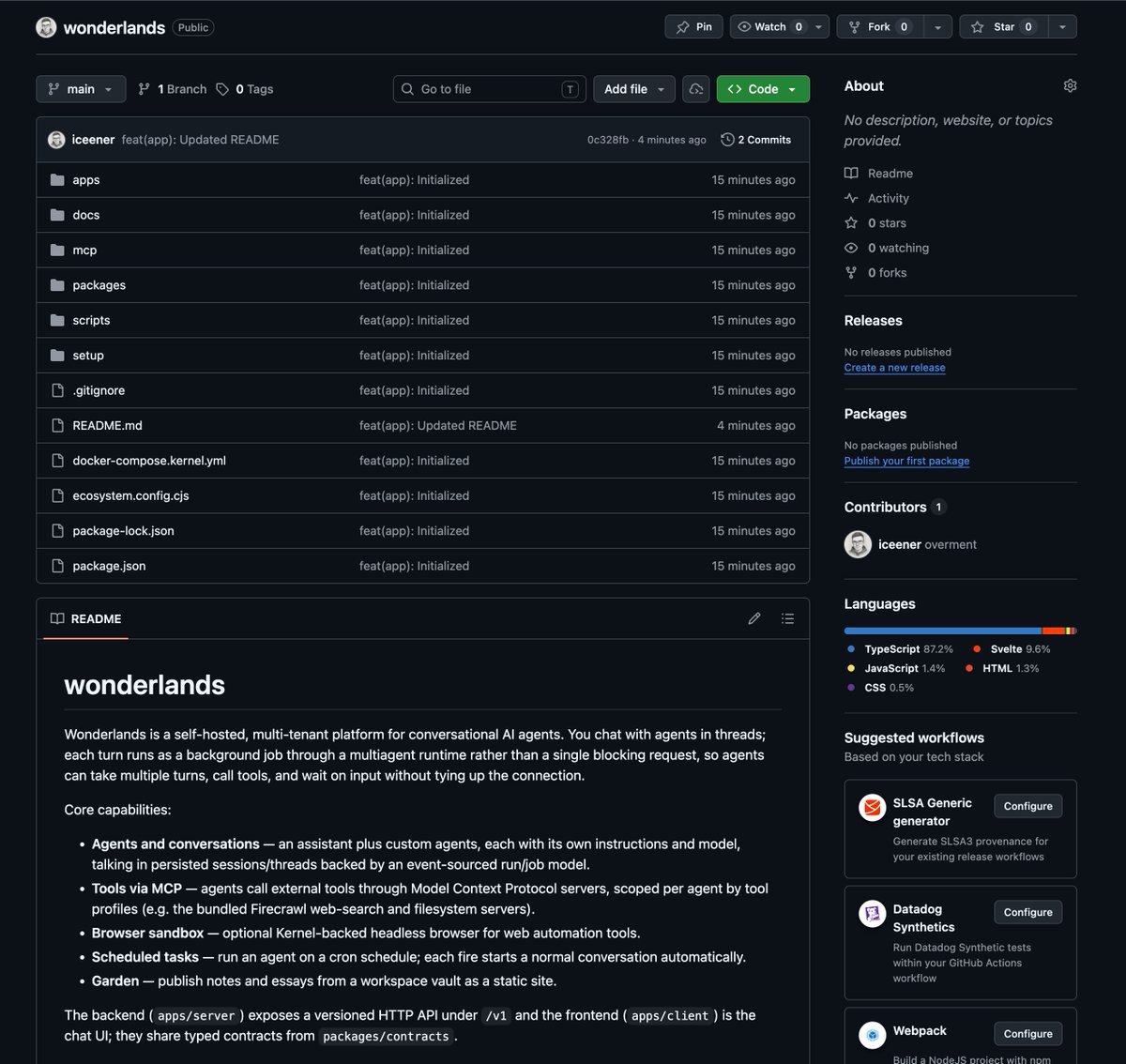The image size is (1126, 1064).
Task: Open docker-compose.kernel.yml file
Action: tap(149, 461)
